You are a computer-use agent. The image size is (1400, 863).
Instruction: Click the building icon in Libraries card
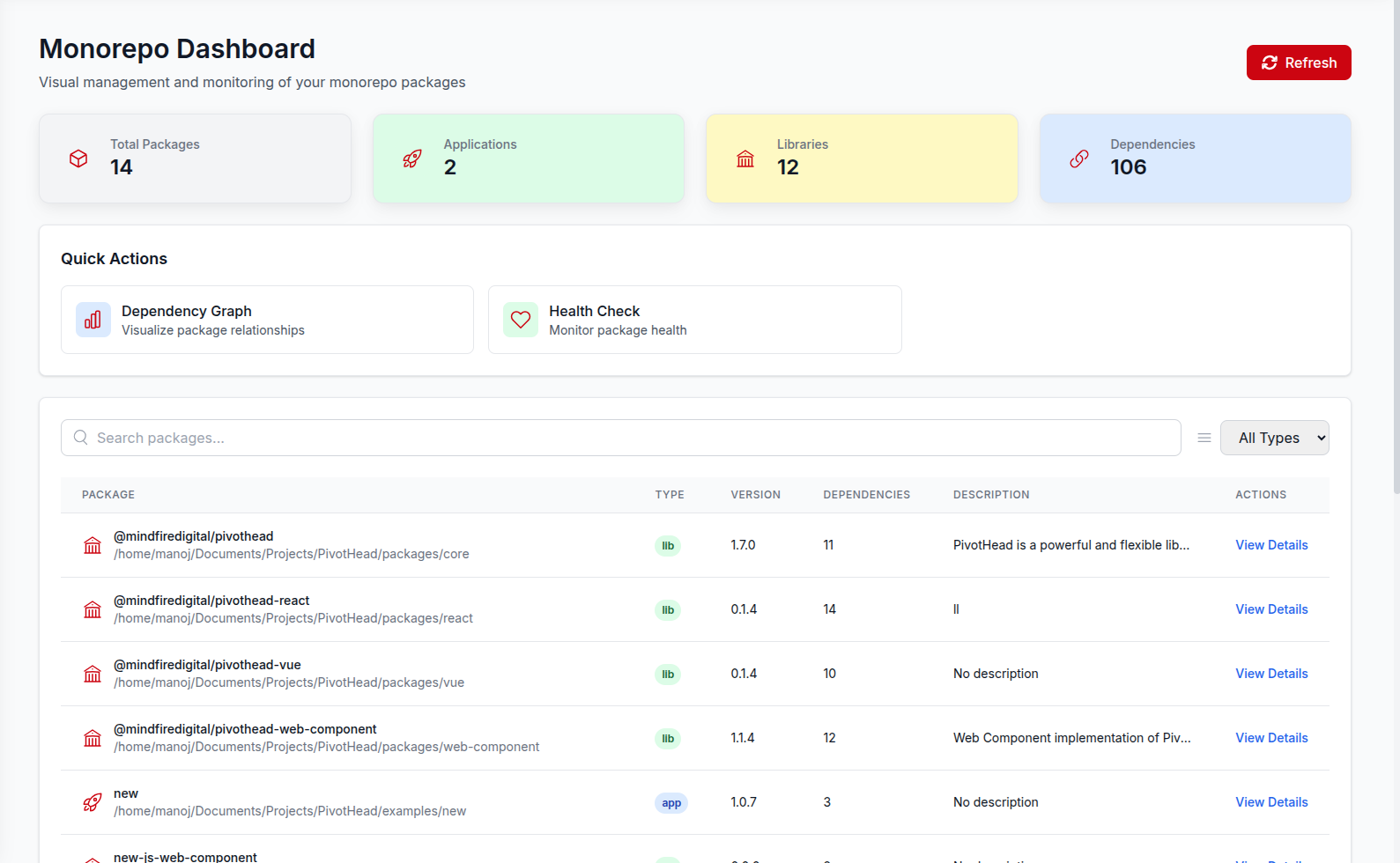pos(745,159)
